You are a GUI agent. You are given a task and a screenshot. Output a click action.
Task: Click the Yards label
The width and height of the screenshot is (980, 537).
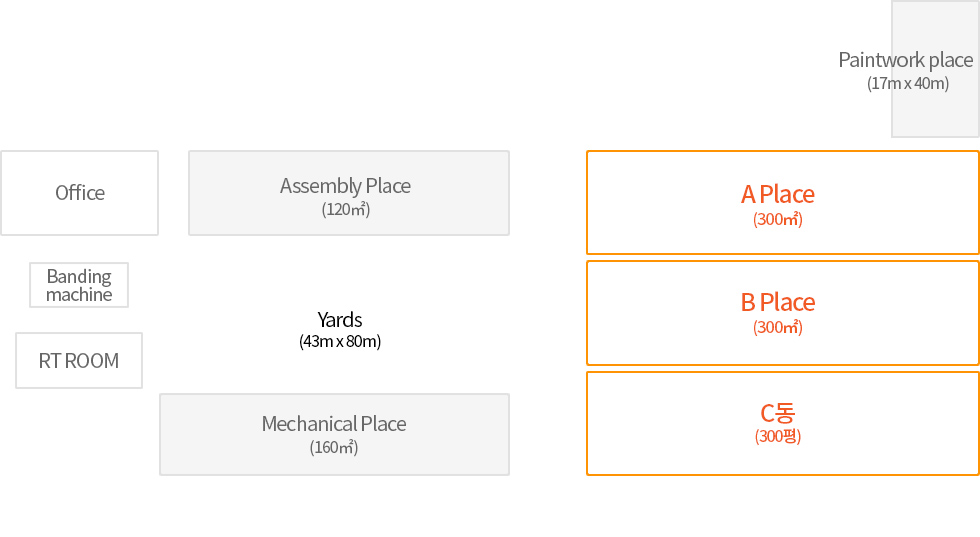click(339, 320)
